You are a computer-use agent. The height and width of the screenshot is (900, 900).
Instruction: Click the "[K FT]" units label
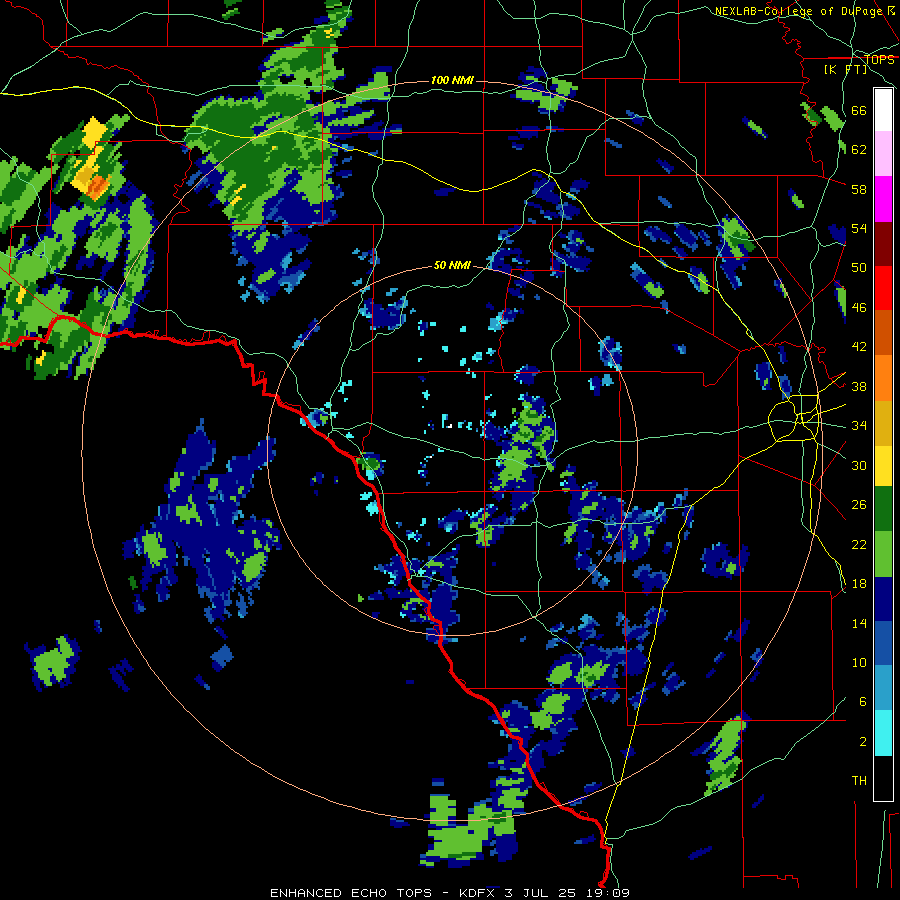845,69
